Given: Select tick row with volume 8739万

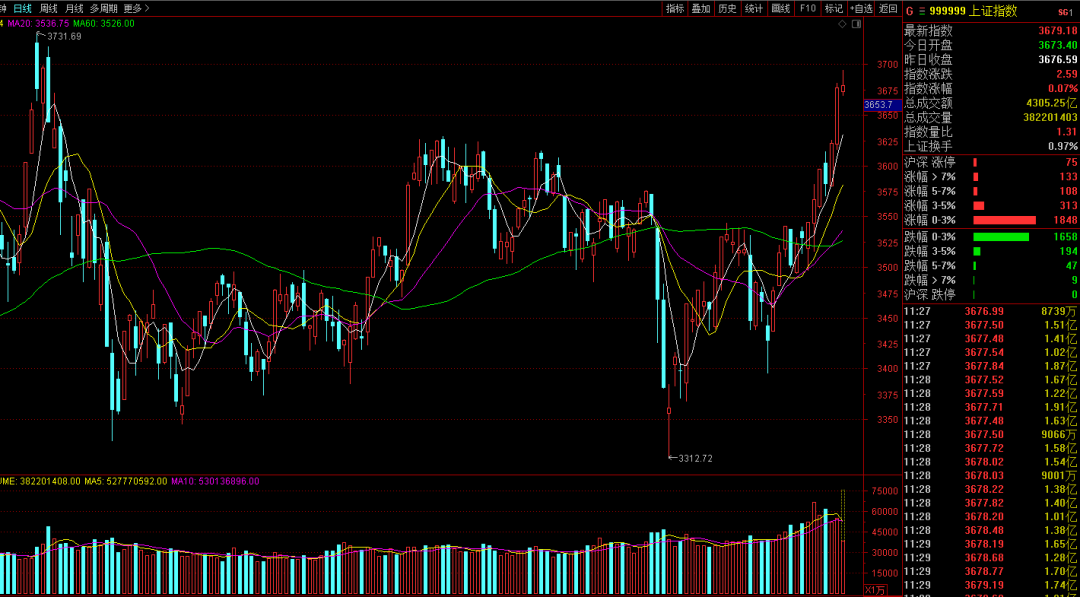Looking at the screenshot, I should (x=991, y=311).
